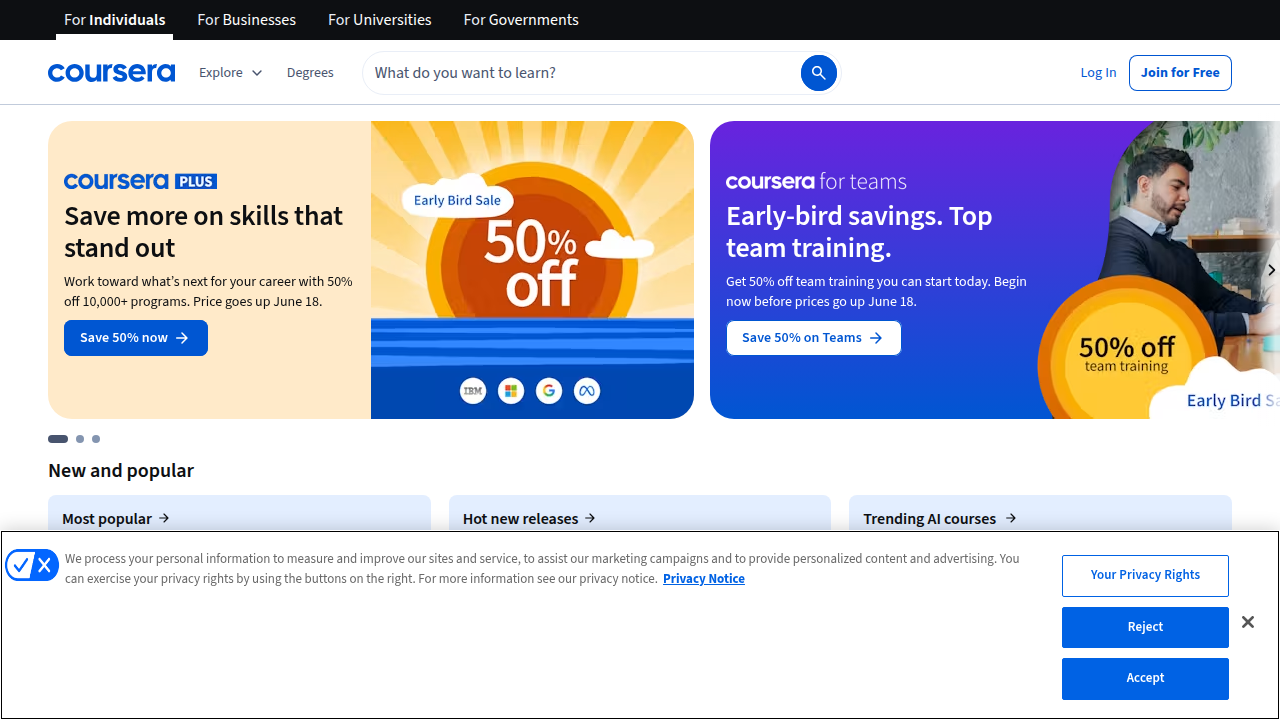The width and height of the screenshot is (1280, 720).
Task: Click 'Save more on skills that stand out' headline
Action: pos(204,232)
